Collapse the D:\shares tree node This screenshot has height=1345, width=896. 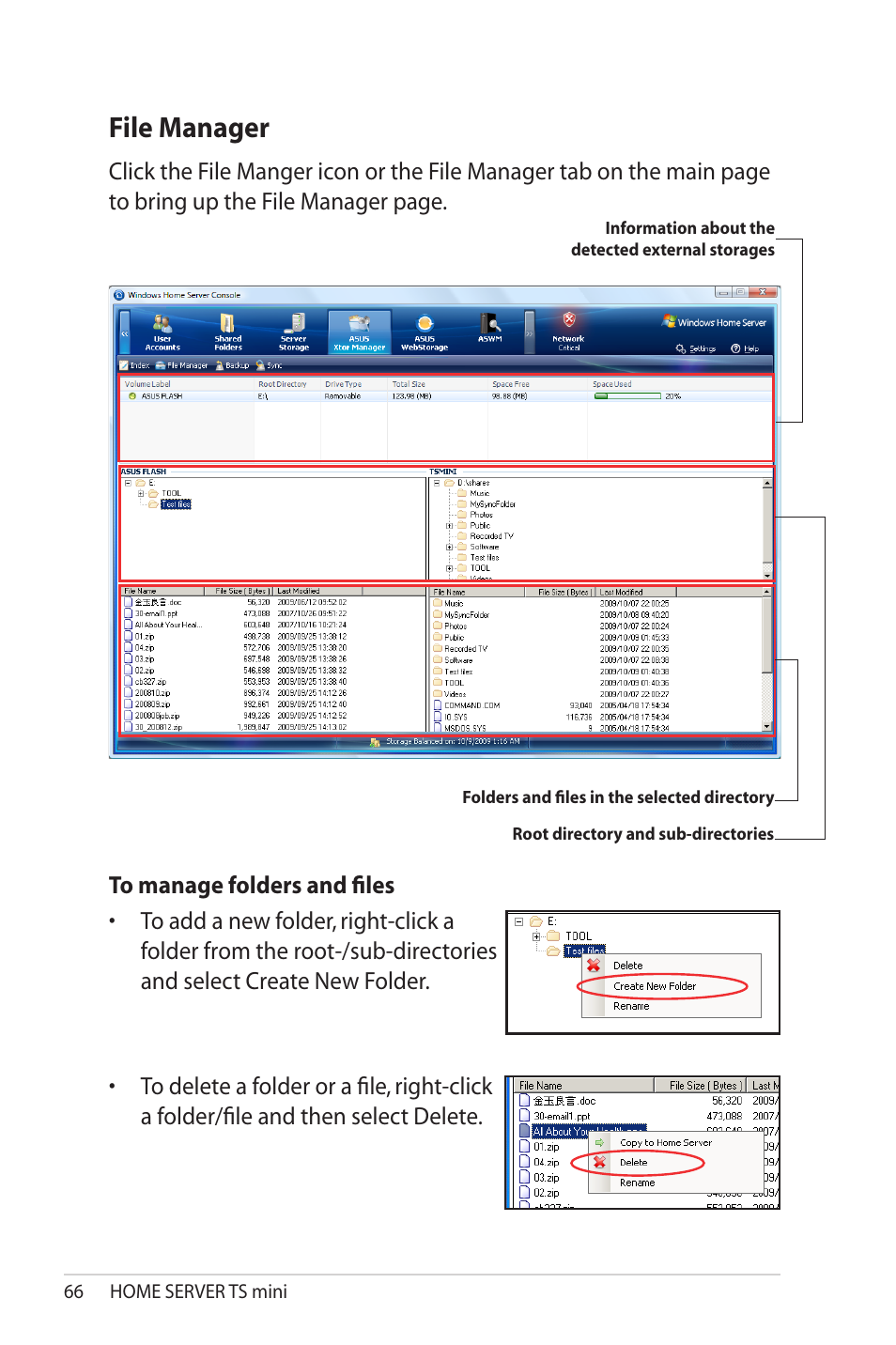click(436, 483)
